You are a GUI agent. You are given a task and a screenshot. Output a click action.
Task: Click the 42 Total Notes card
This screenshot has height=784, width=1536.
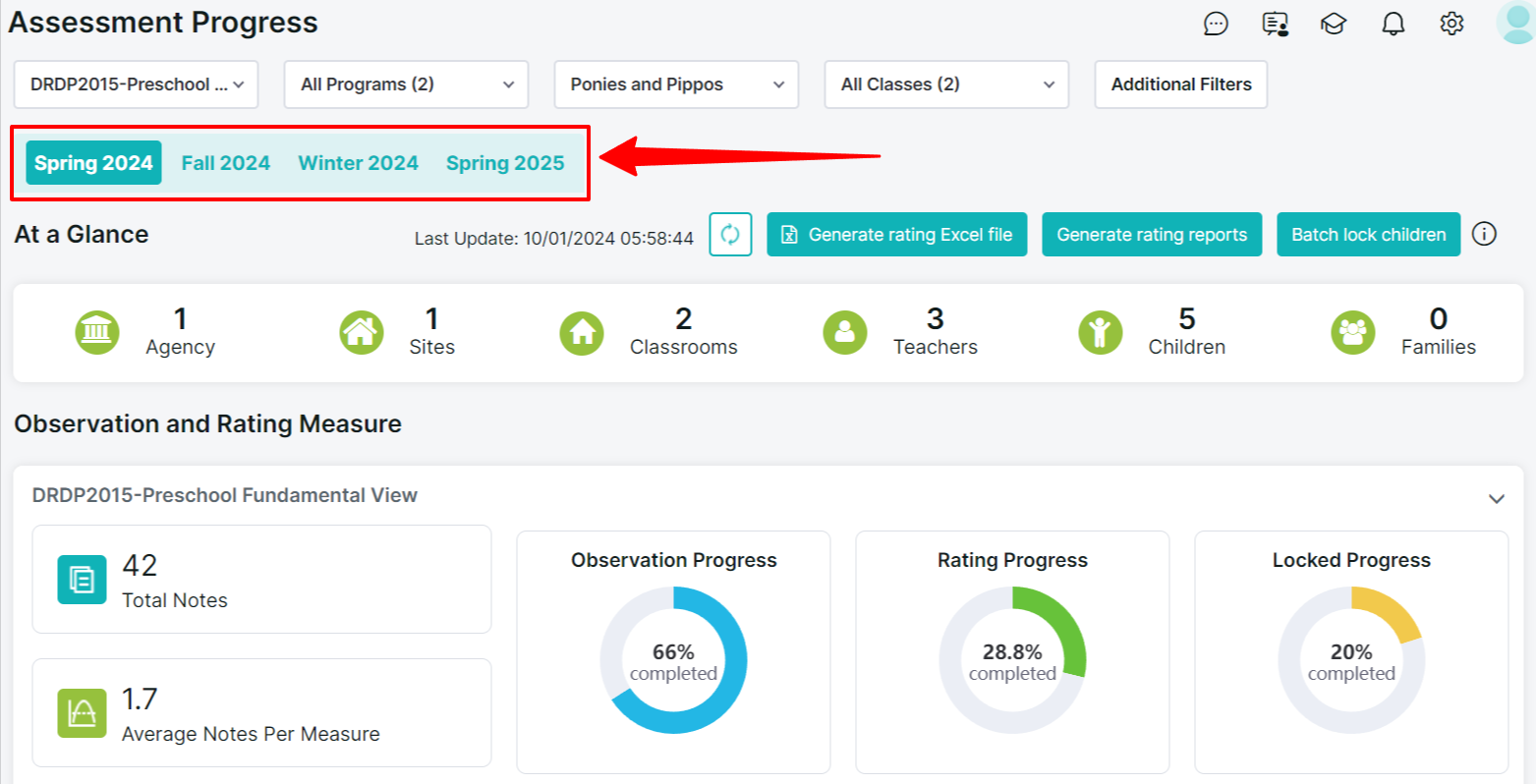pos(262,580)
